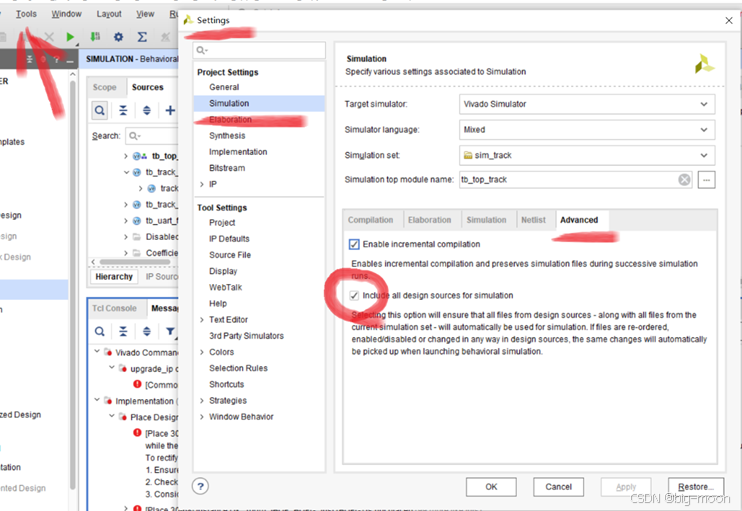
Task: Click the settings gear icon in main toolbar
Action: tap(118, 36)
